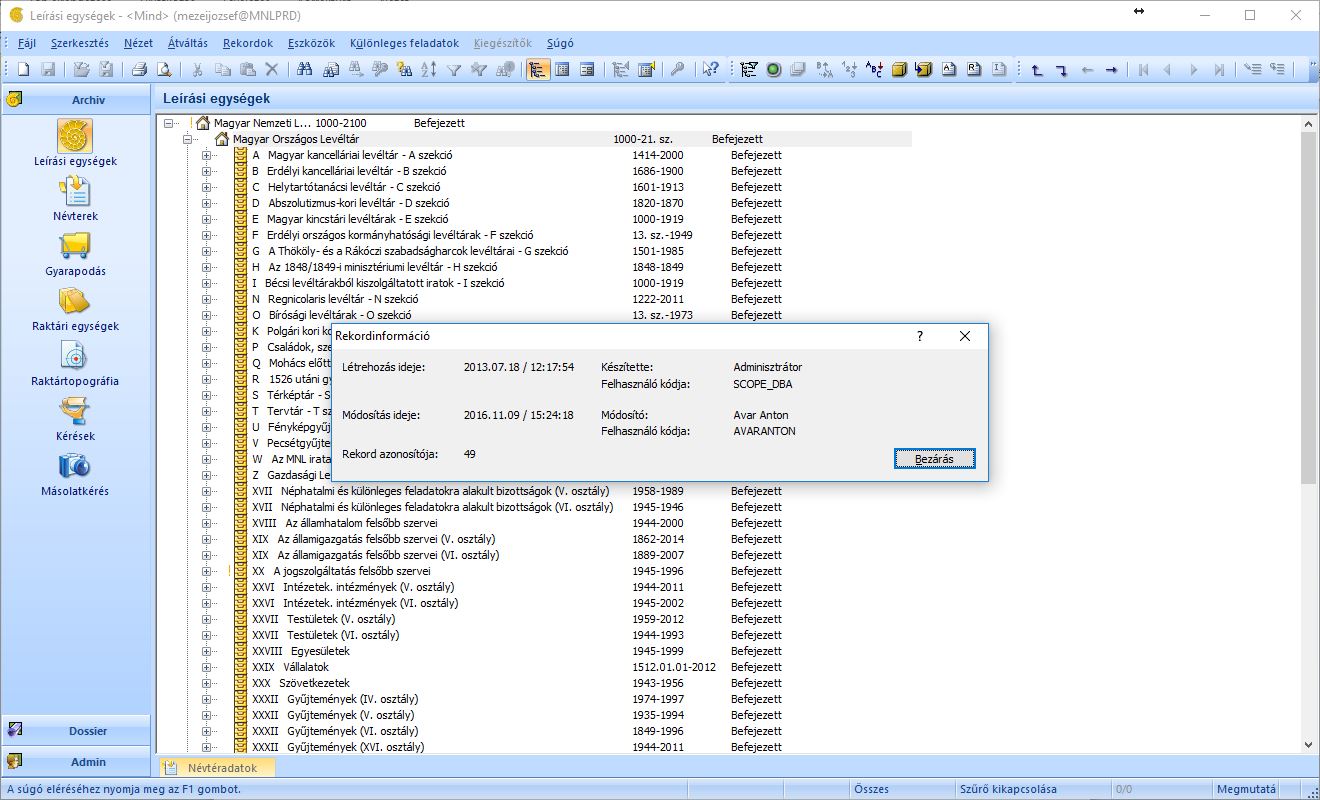Image resolution: width=1320 pixels, height=800 pixels.
Task: Select the Archiv panel header
Action: point(76,100)
